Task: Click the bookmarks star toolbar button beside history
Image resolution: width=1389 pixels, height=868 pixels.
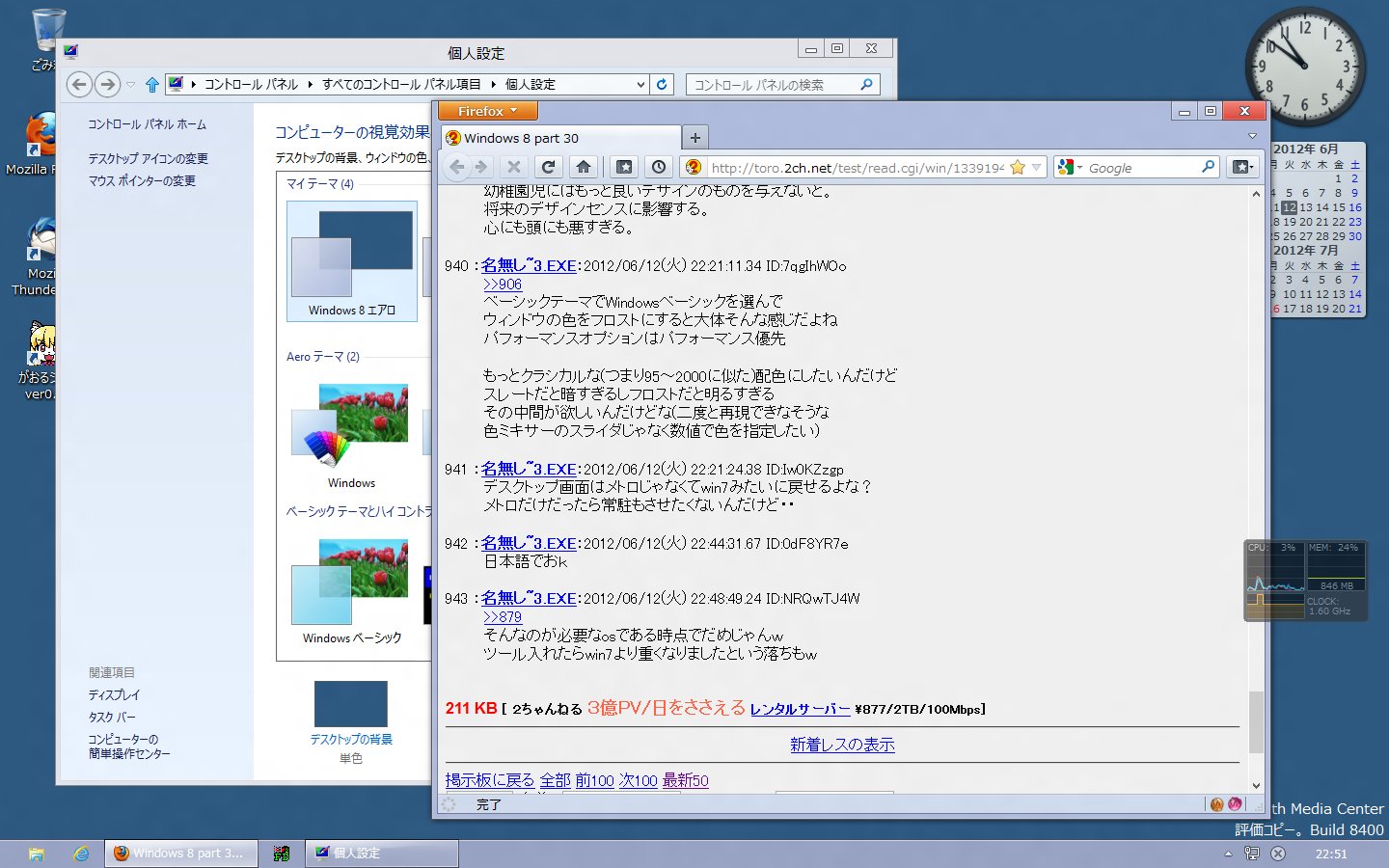Action: pyautogui.click(x=624, y=167)
